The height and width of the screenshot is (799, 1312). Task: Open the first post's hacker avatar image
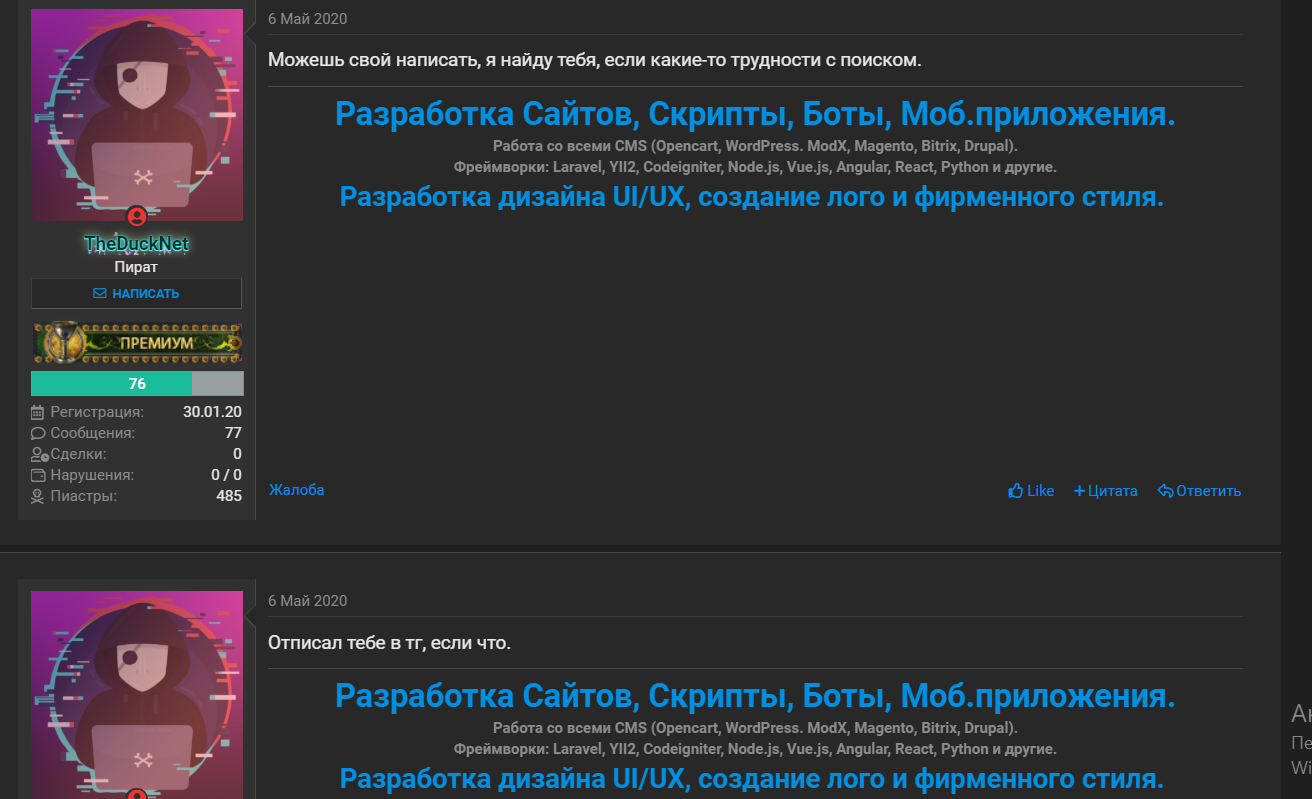pos(137,115)
